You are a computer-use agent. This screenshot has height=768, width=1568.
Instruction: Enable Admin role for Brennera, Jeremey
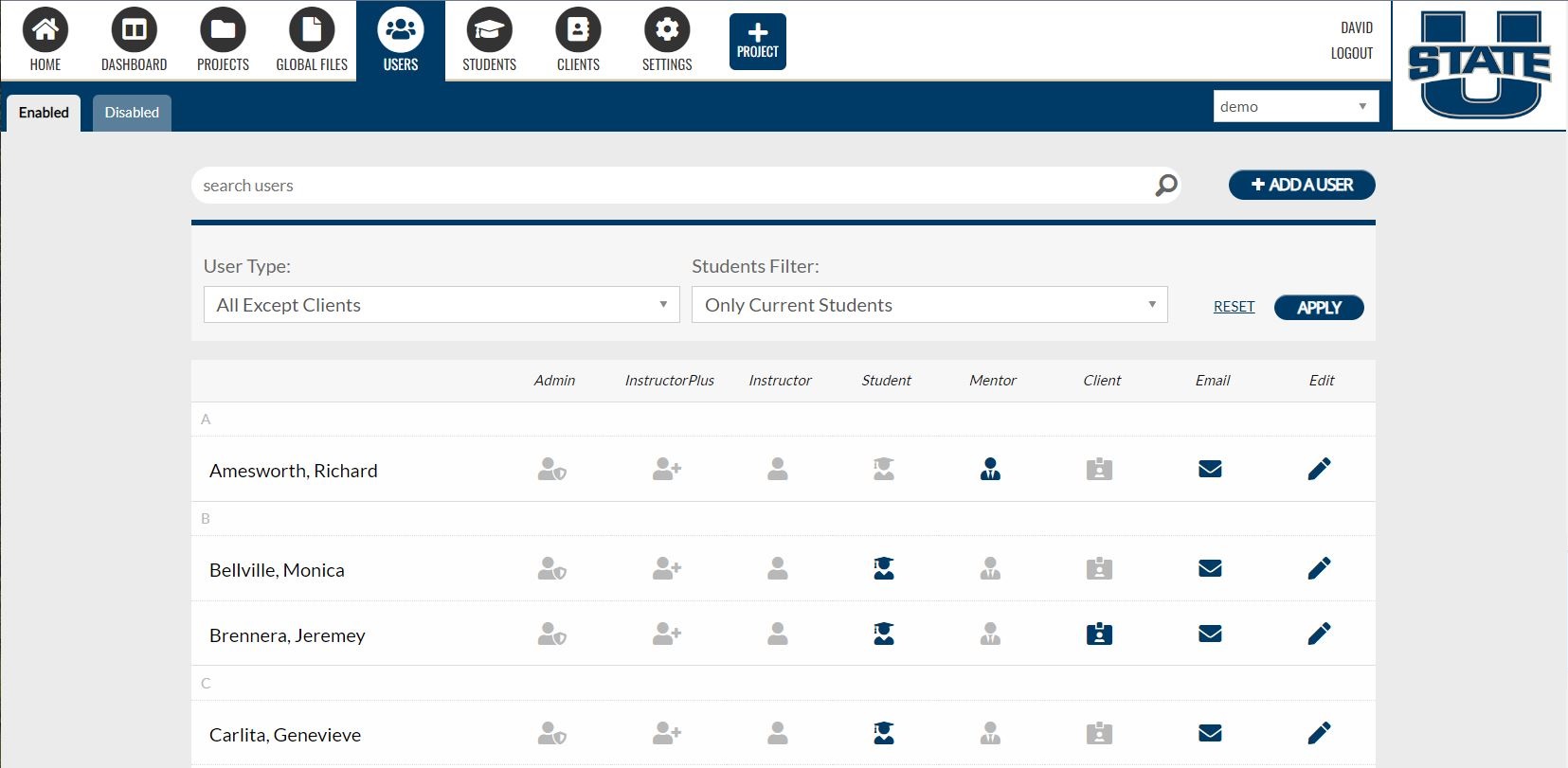tap(552, 634)
